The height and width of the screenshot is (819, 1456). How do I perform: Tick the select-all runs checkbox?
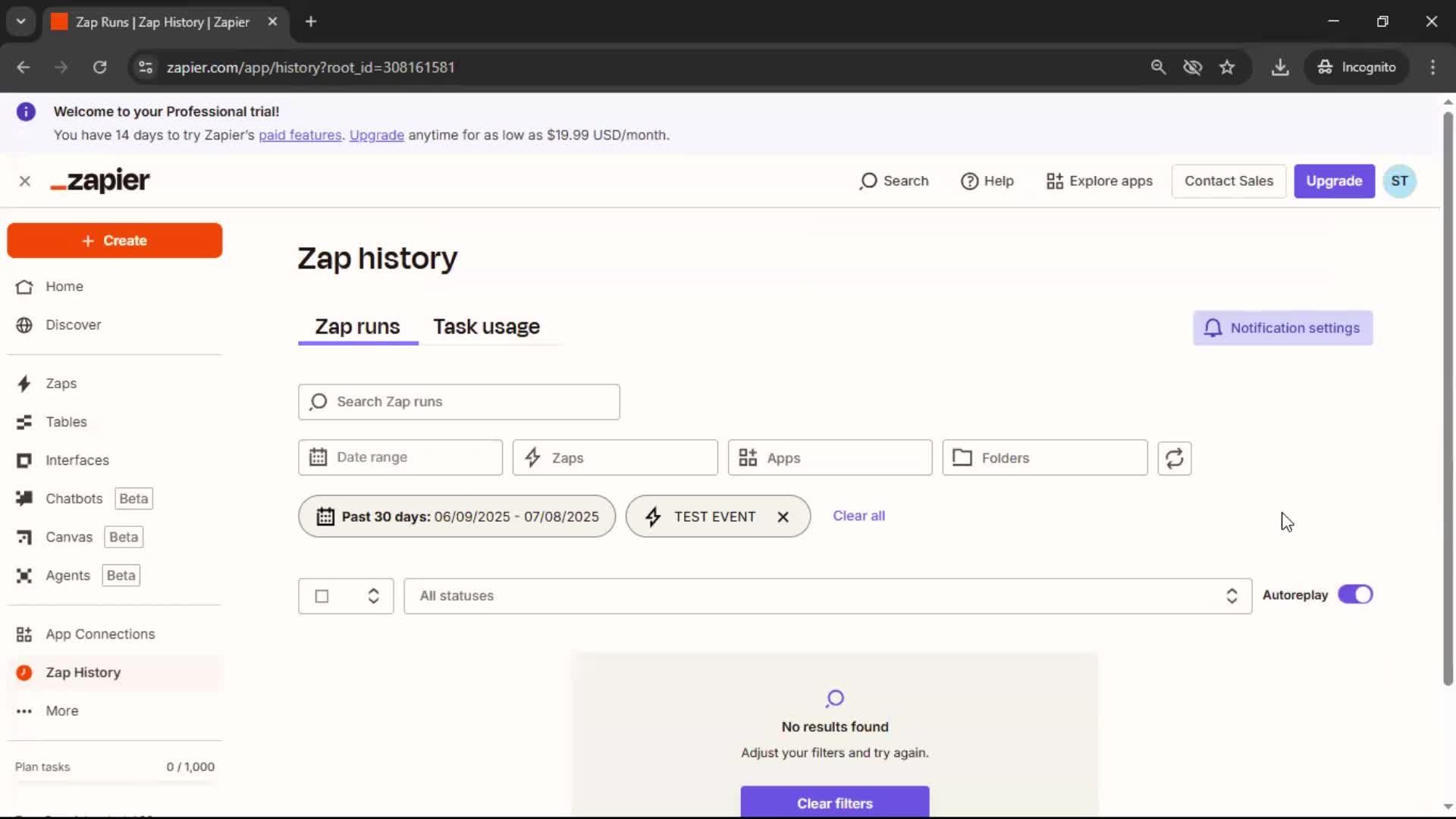pos(322,597)
